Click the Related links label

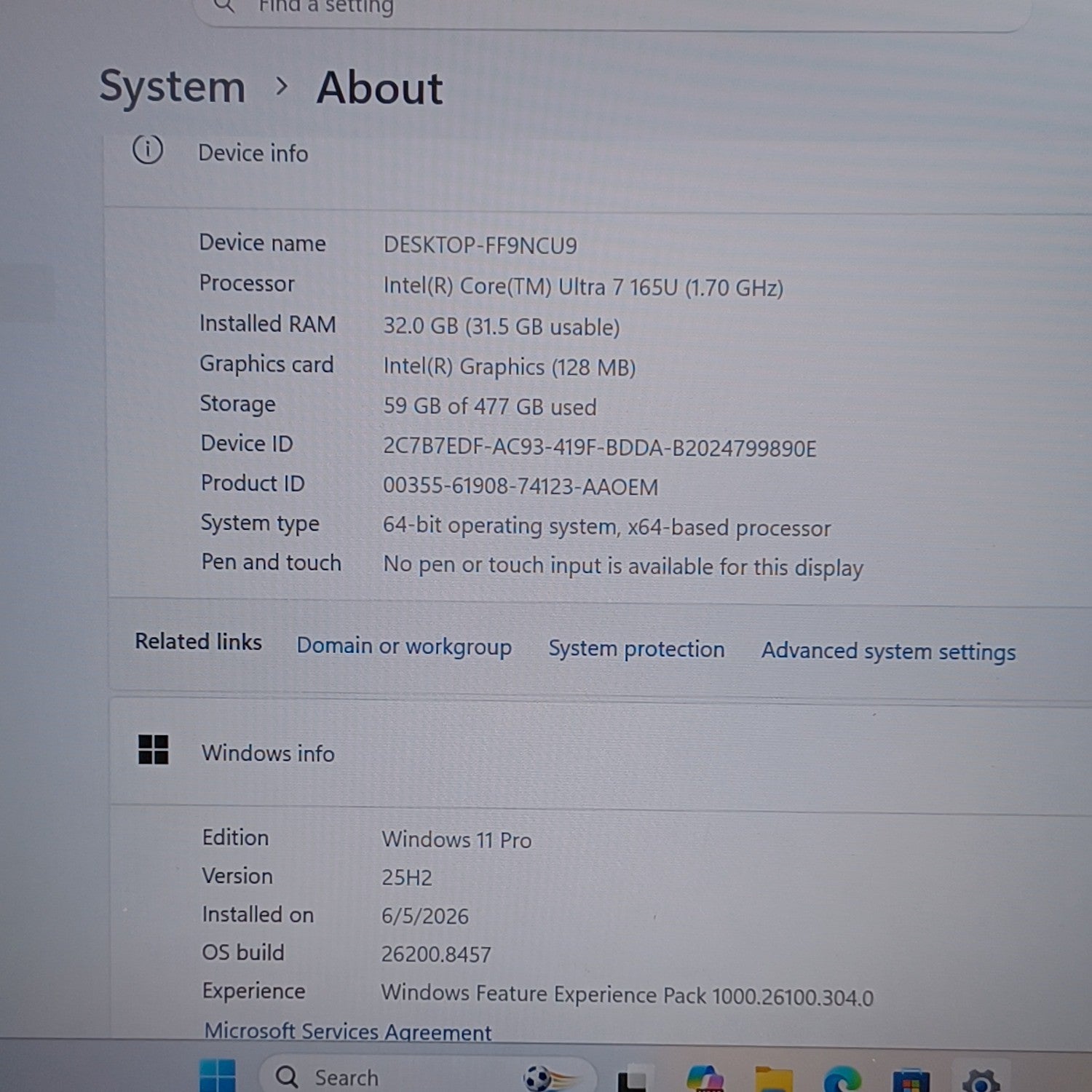tap(198, 641)
